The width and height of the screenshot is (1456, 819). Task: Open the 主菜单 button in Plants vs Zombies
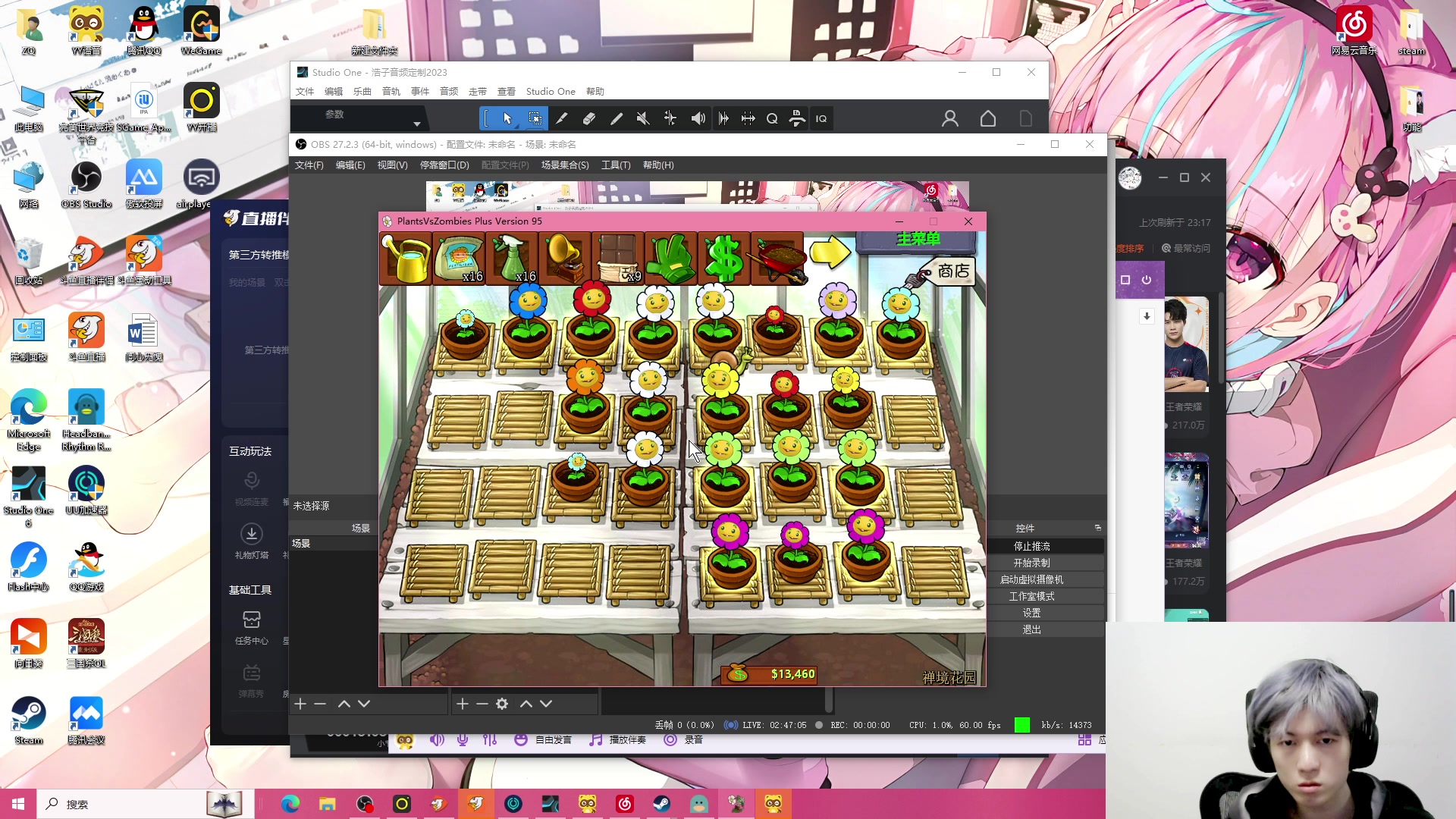click(918, 240)
